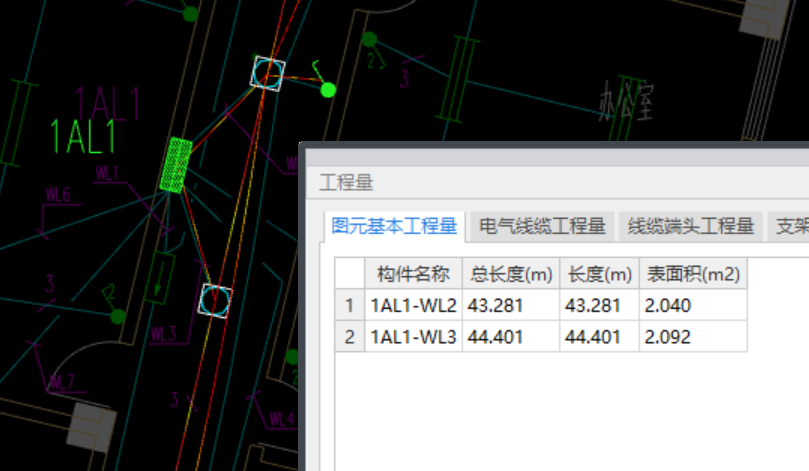Click the 44.401 cell under 长度(m)
This screenshot has width=809, height=471.
600,337
